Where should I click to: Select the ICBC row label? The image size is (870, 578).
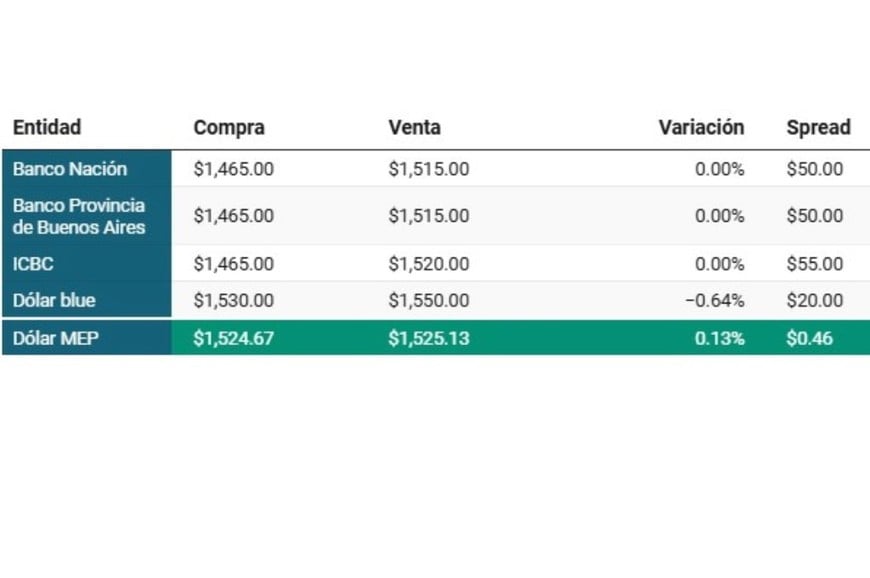[33, 264]
